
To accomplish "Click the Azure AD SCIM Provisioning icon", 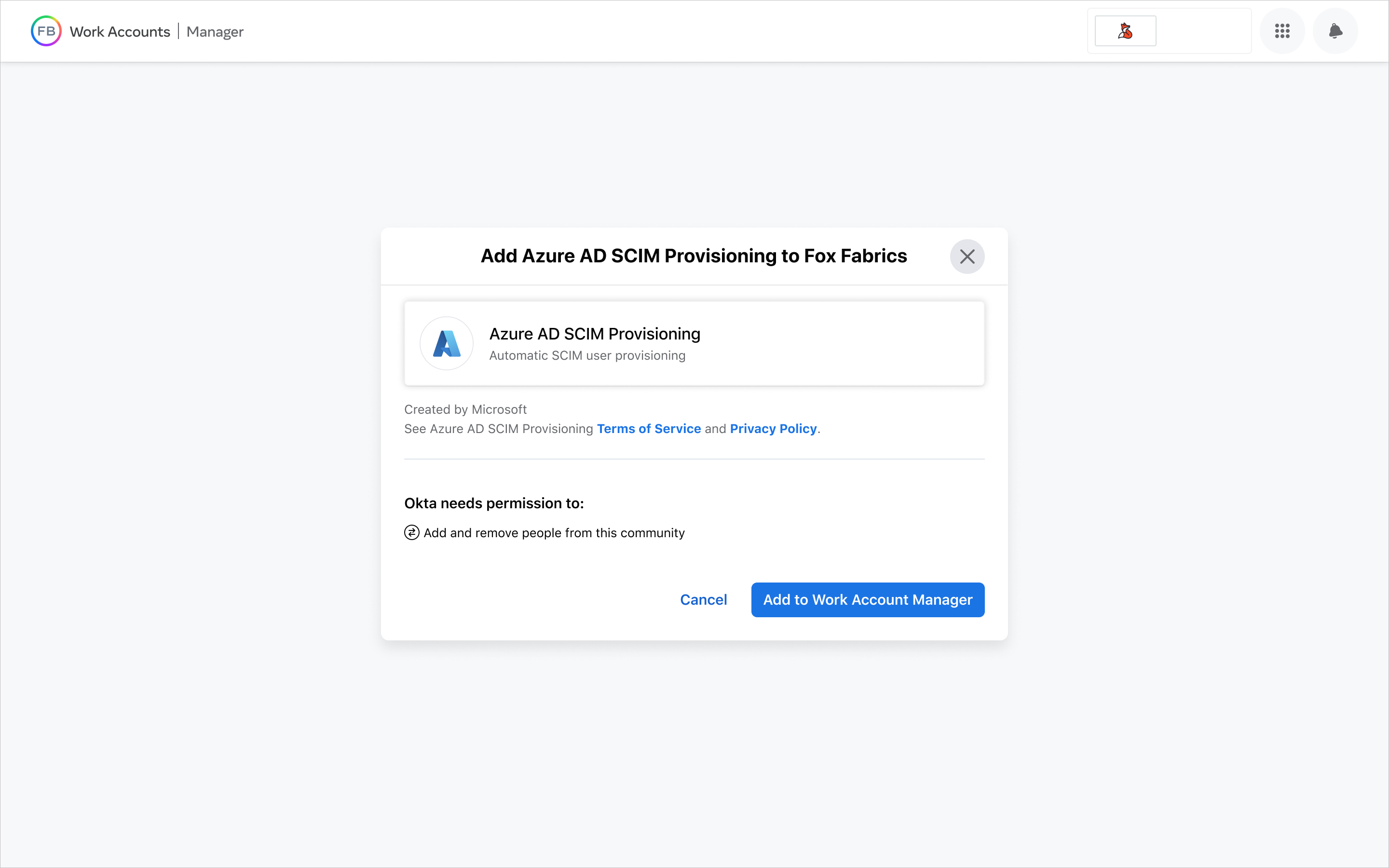I will pos(446,343).
